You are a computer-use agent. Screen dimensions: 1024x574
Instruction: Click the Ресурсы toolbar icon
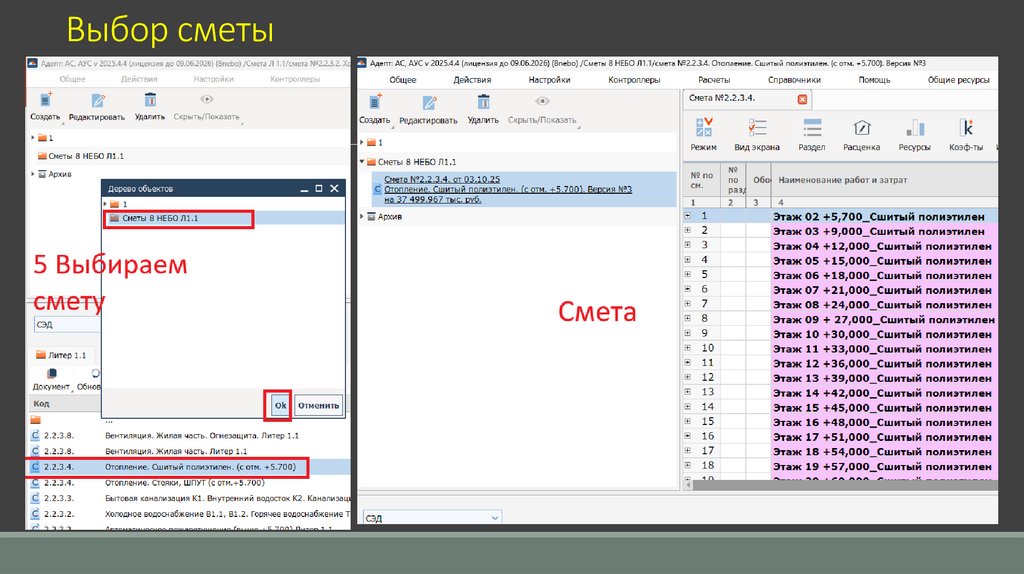click(914, 127)
